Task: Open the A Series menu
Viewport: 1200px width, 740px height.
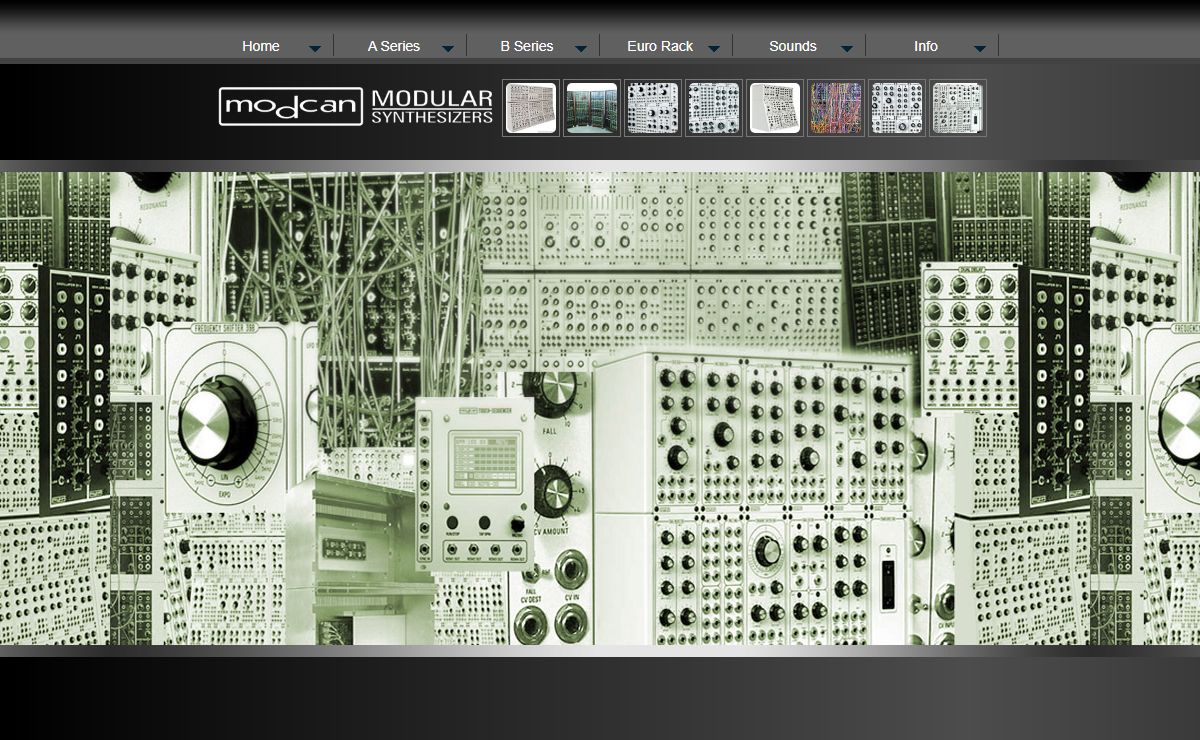Action: (x=394, y=46)
